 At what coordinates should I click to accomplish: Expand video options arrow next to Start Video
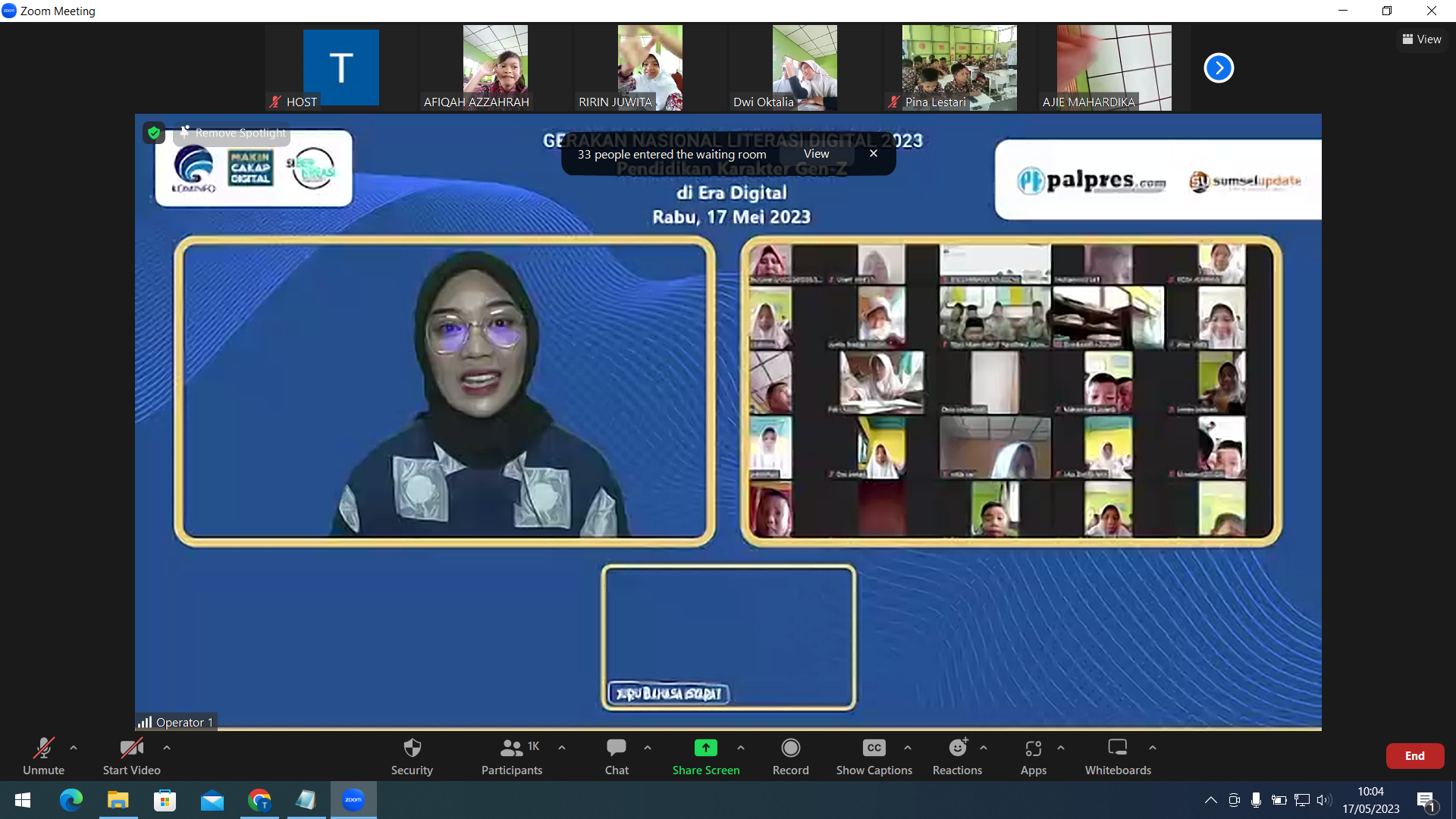pyautogui.click(x=167, y=748)
